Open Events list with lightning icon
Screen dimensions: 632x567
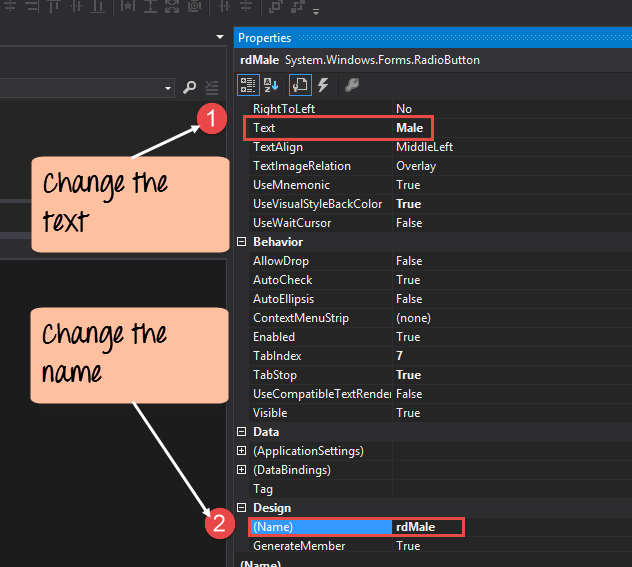(x=323, y=85)
